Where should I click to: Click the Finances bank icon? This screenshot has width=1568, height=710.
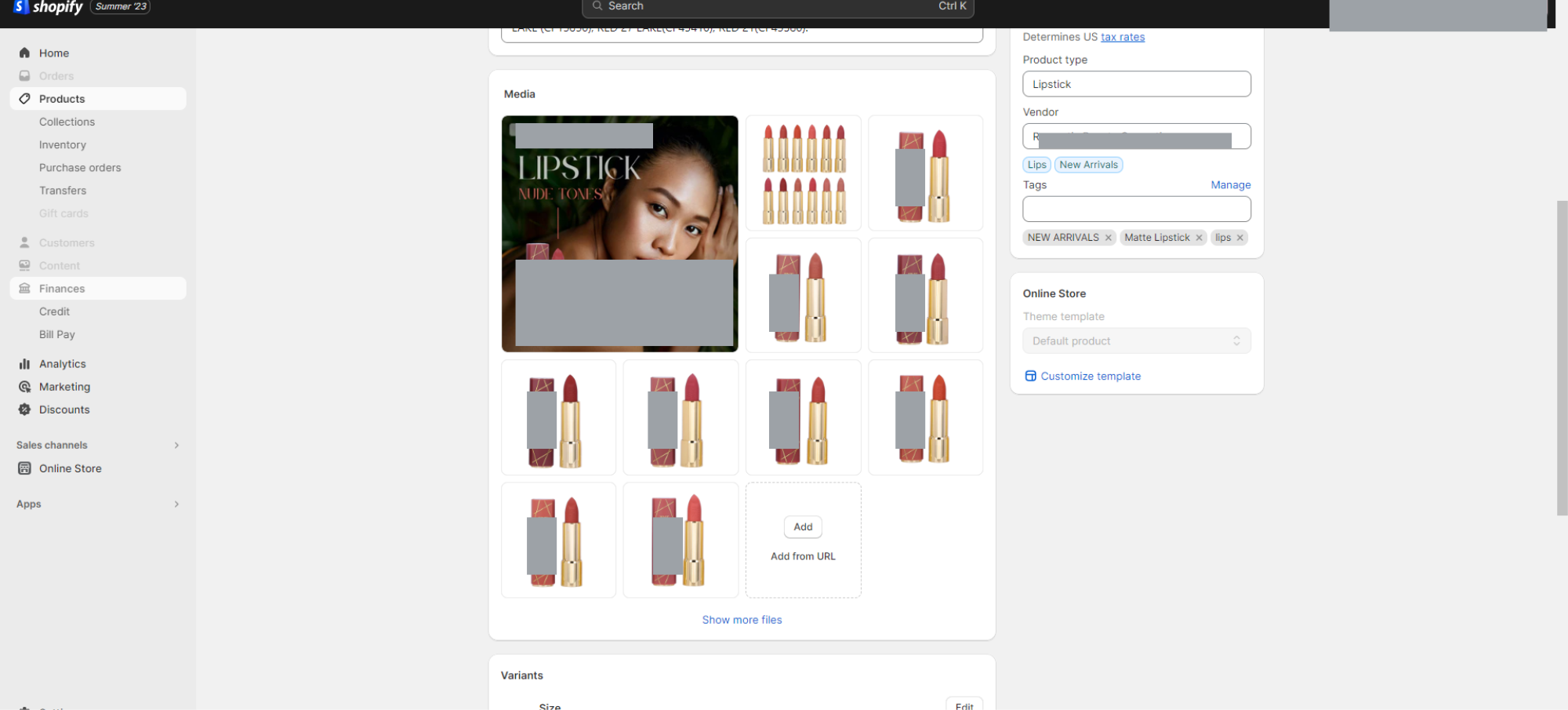24,289
